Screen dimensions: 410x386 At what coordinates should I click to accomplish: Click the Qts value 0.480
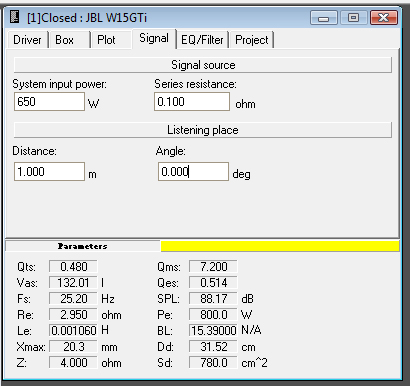point(73,267)
